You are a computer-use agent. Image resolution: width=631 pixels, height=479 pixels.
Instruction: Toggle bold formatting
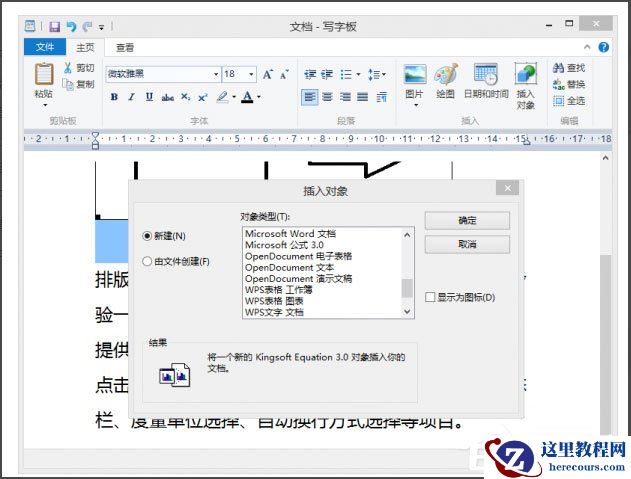coord(114,97)
